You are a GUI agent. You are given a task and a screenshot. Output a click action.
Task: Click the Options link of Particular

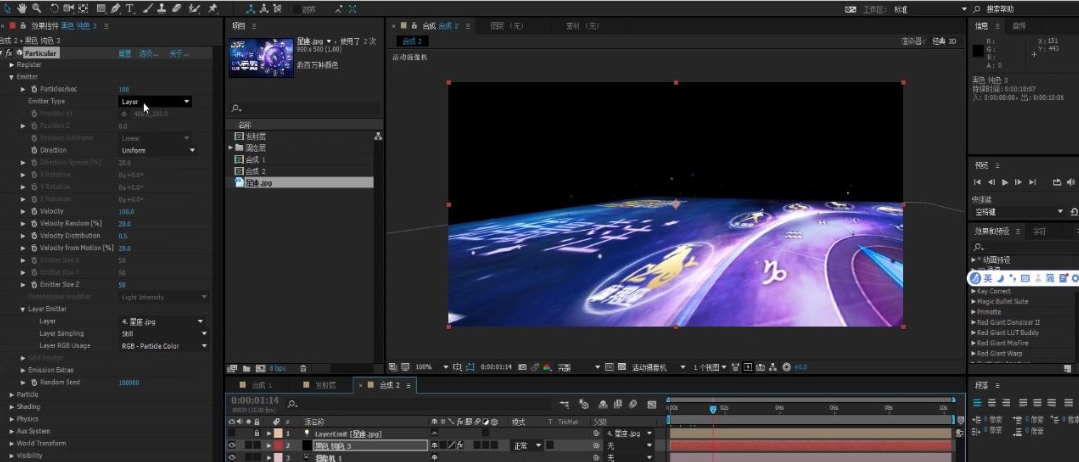[149, 53]
